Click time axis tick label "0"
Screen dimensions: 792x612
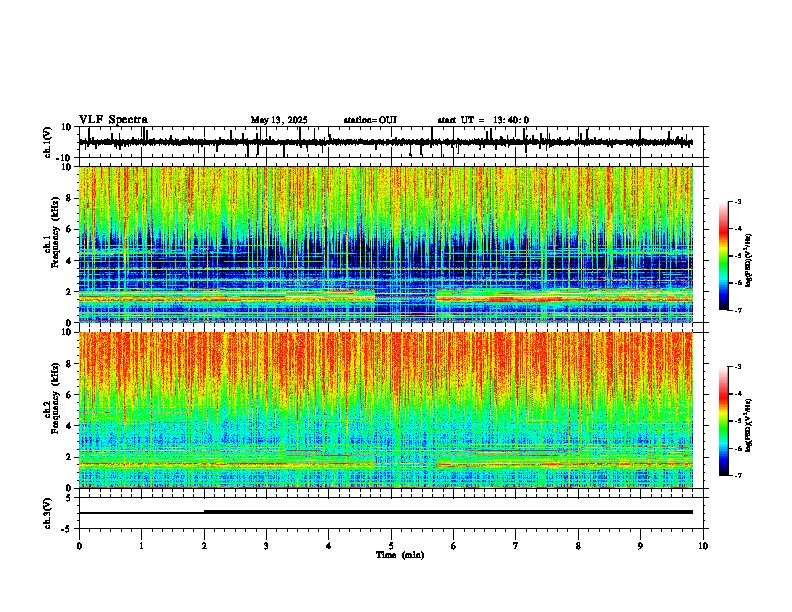pos(79,546)
